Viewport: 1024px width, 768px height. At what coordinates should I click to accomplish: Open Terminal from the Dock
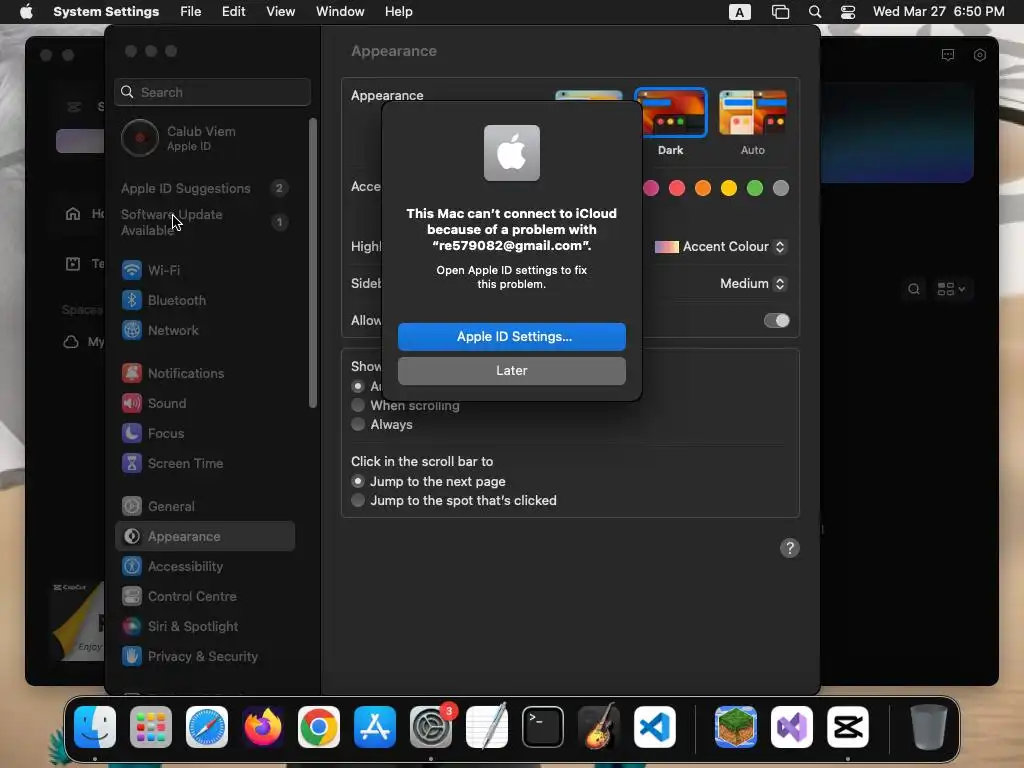(x=543, y=727)
